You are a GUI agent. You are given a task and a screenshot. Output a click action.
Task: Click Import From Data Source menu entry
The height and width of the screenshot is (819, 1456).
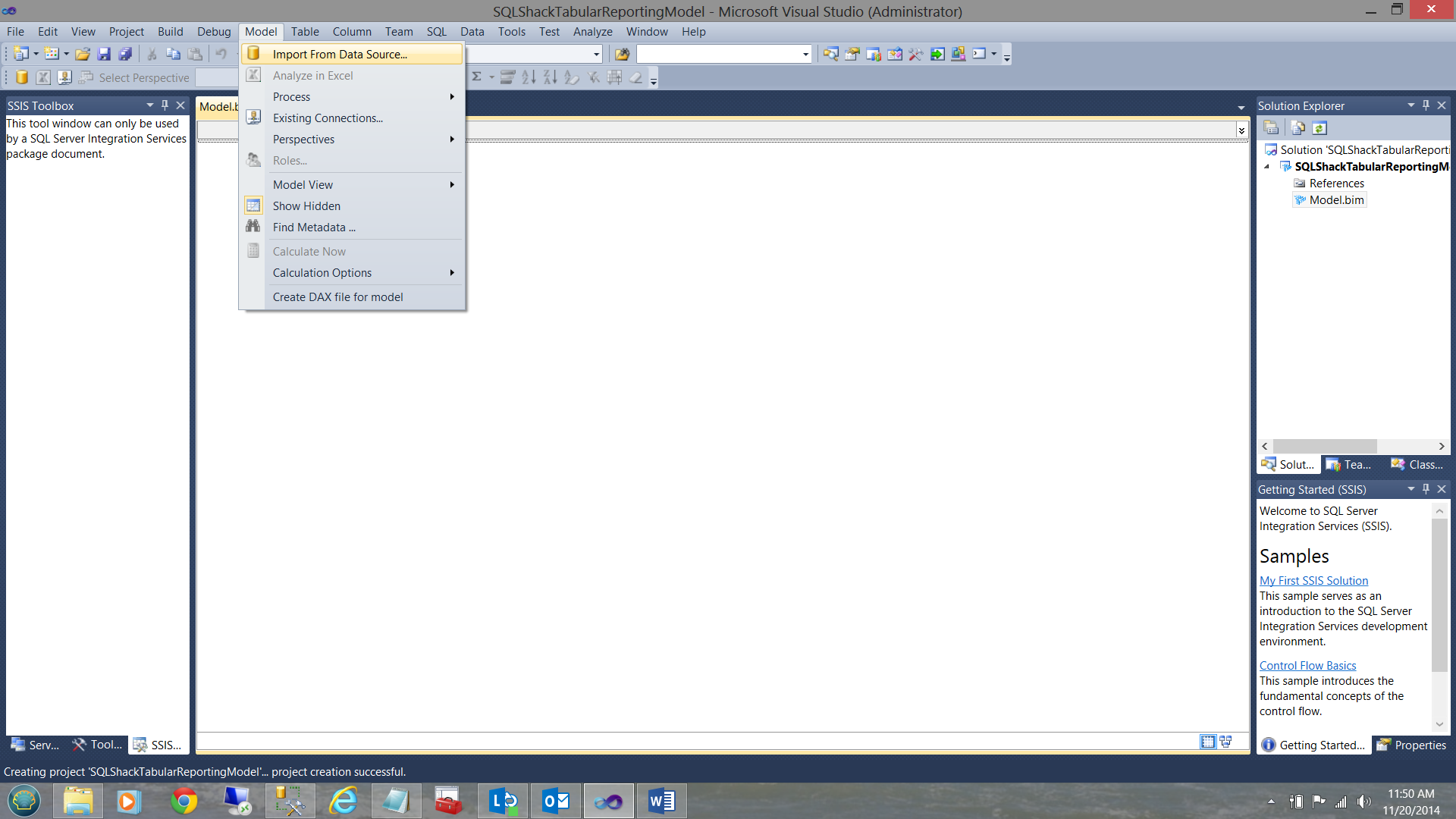coord(340,55)
